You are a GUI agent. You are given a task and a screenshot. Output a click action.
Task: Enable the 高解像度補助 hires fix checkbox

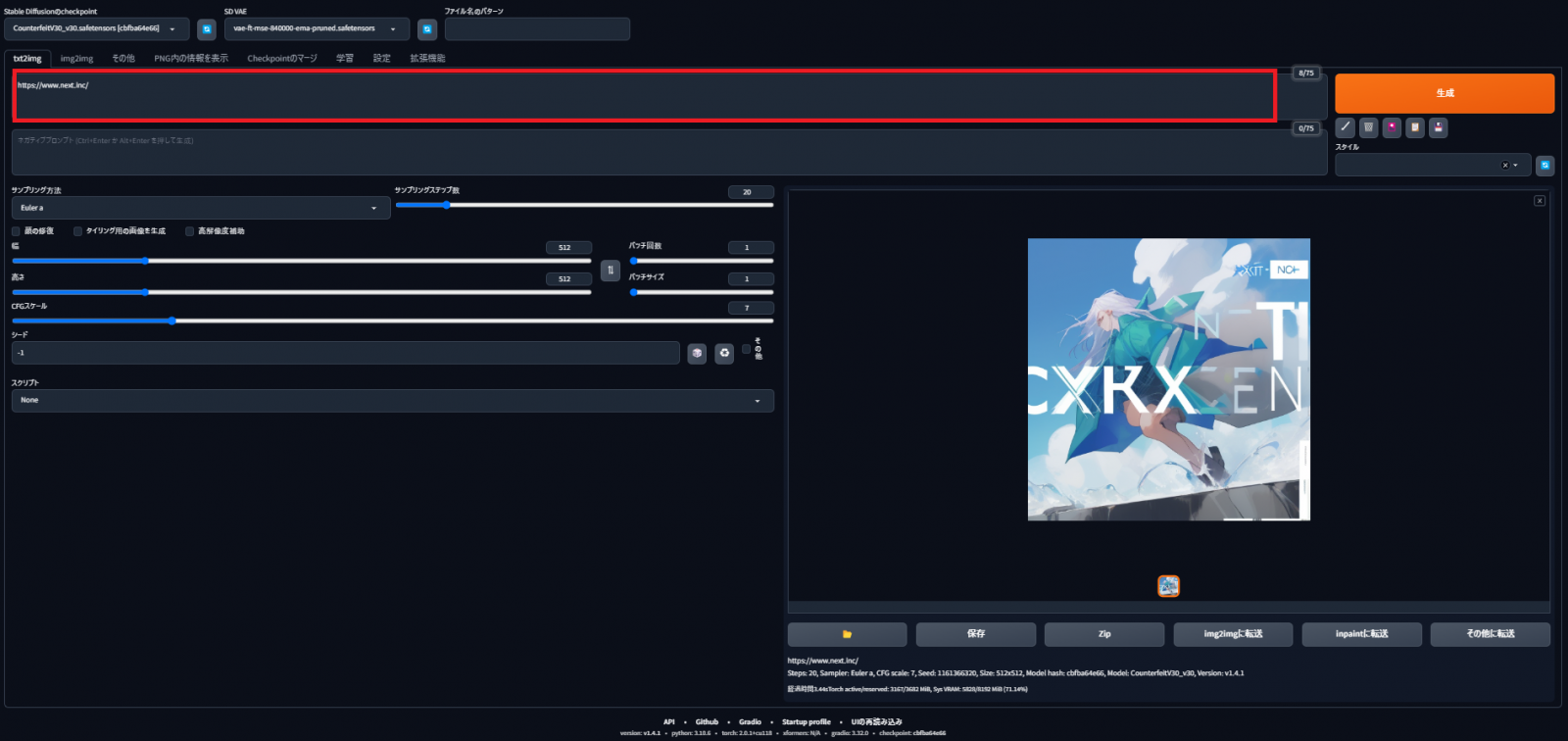click(190, 231)
